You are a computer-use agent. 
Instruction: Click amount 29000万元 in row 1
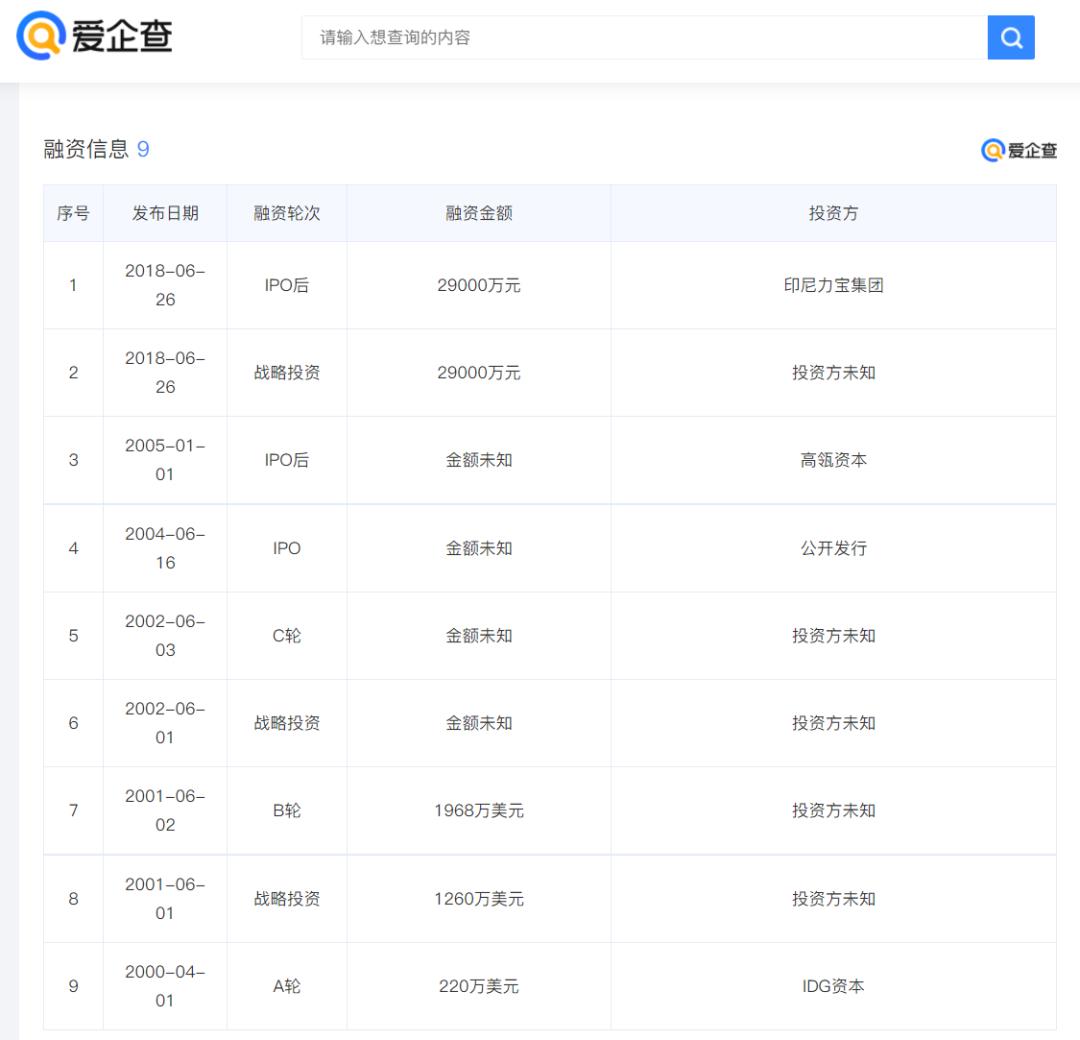pyautogui.click(x=479, y=285)
